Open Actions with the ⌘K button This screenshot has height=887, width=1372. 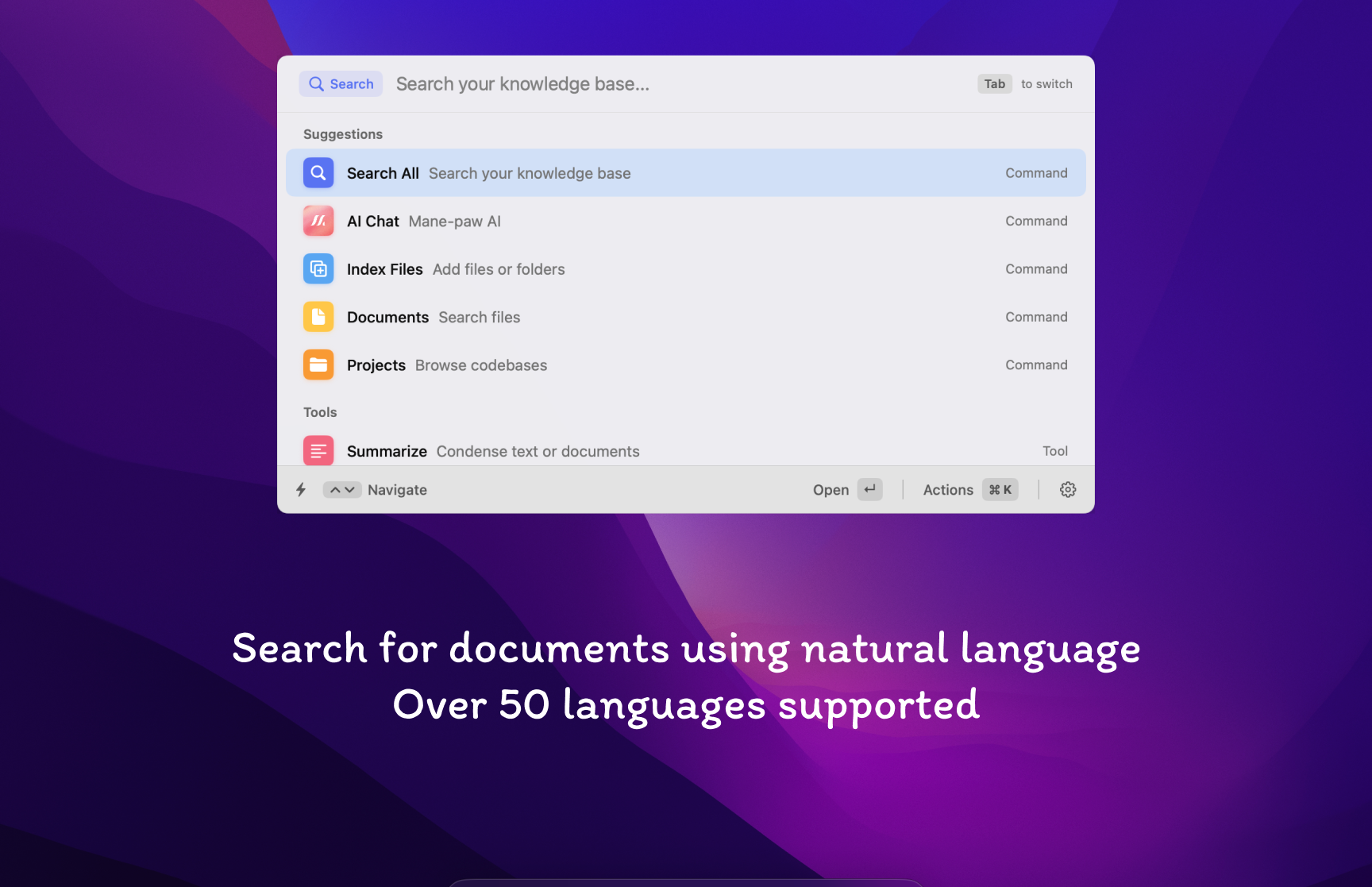(968, 489)
